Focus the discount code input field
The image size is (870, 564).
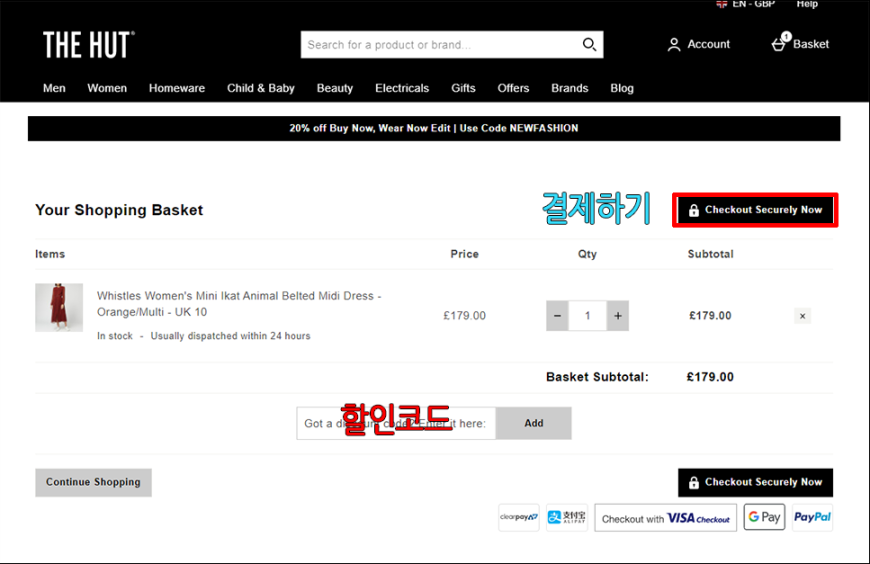(x=396, y=424)
